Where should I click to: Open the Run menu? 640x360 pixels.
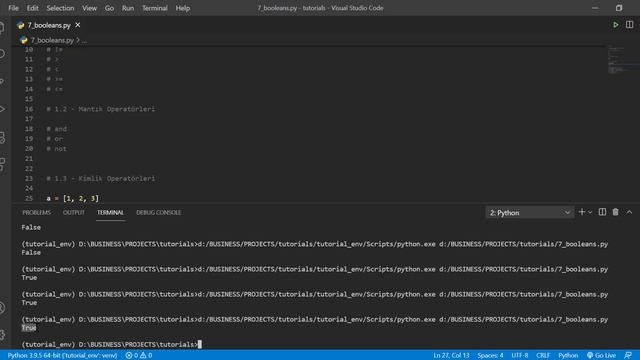pos(128,8)
